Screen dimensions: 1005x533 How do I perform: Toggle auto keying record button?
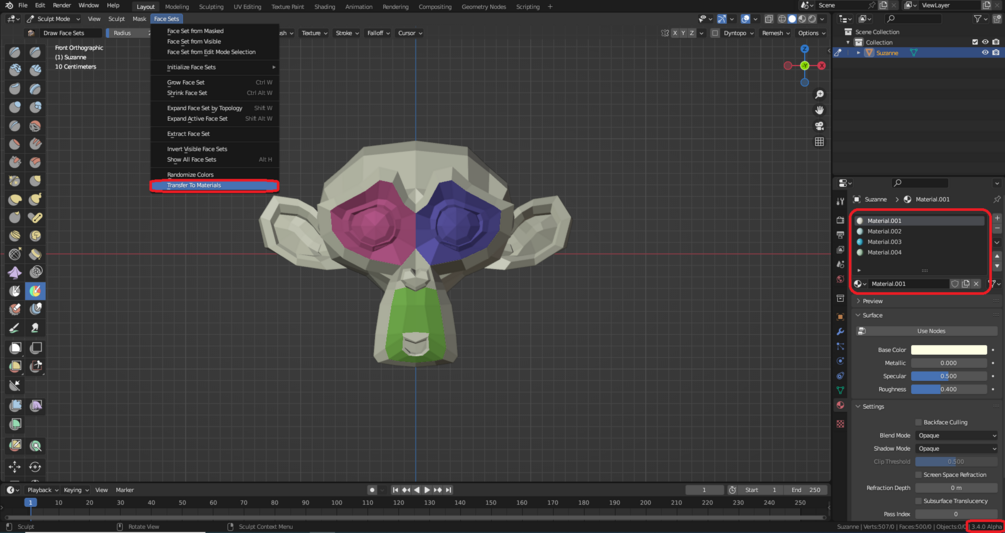click(372, 490)
